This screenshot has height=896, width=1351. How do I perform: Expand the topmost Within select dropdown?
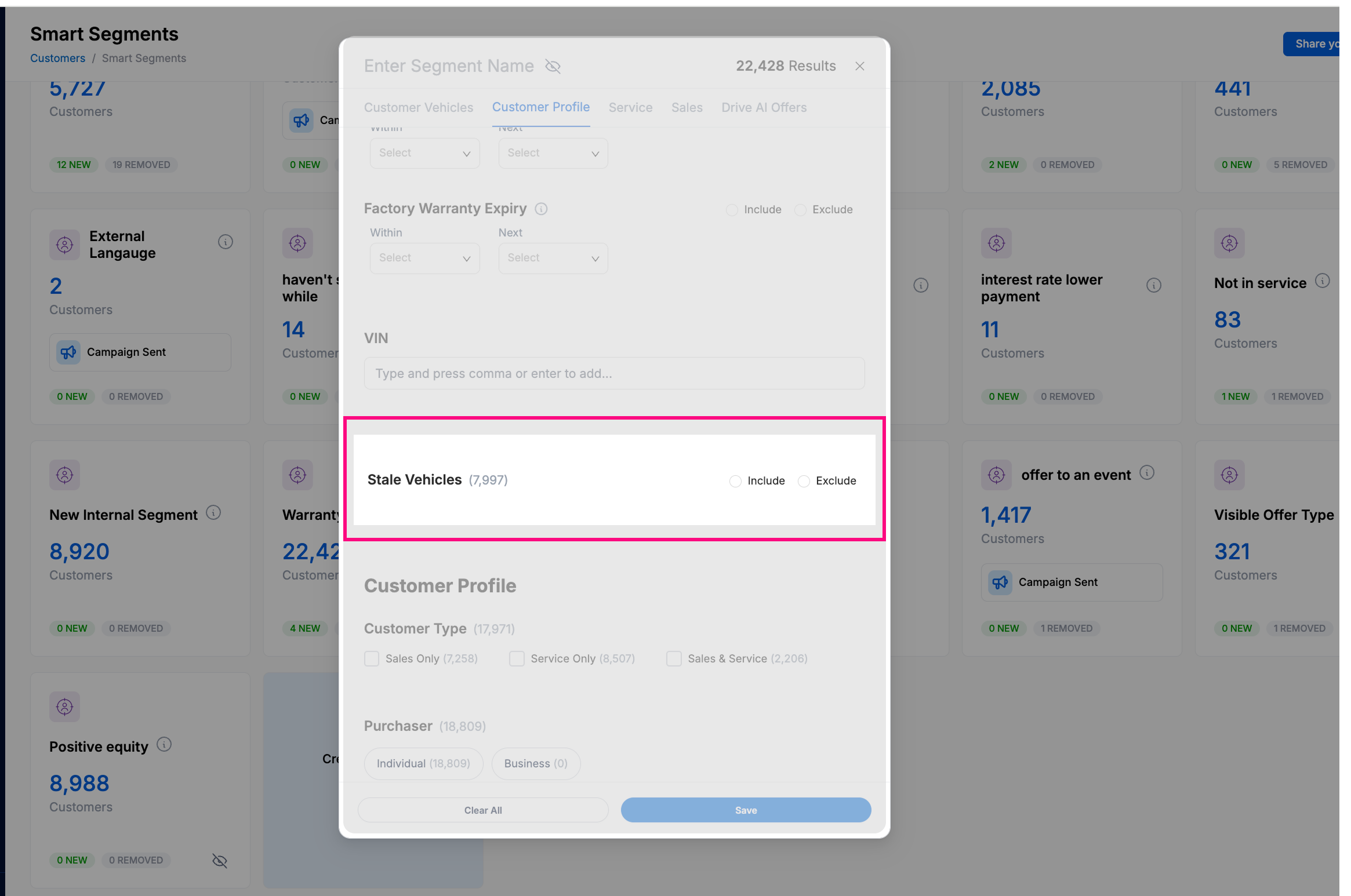[424, 153]
